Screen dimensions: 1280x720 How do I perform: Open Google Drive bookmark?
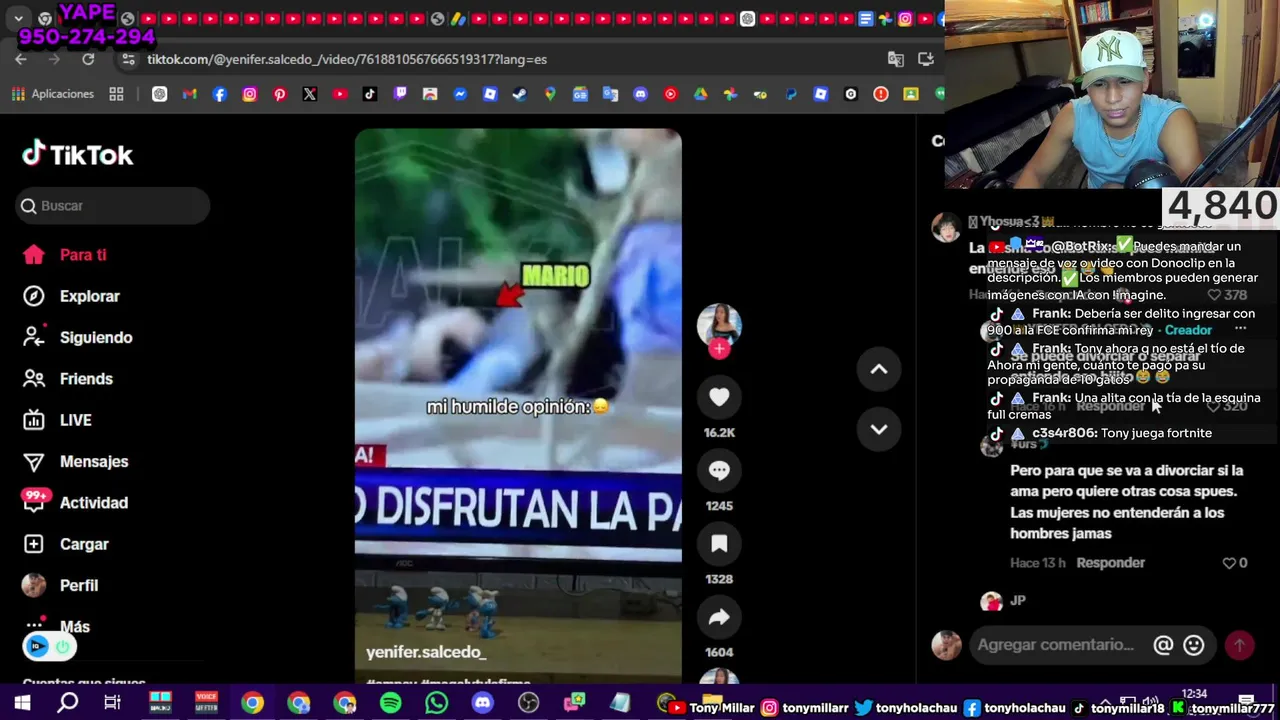701,94
